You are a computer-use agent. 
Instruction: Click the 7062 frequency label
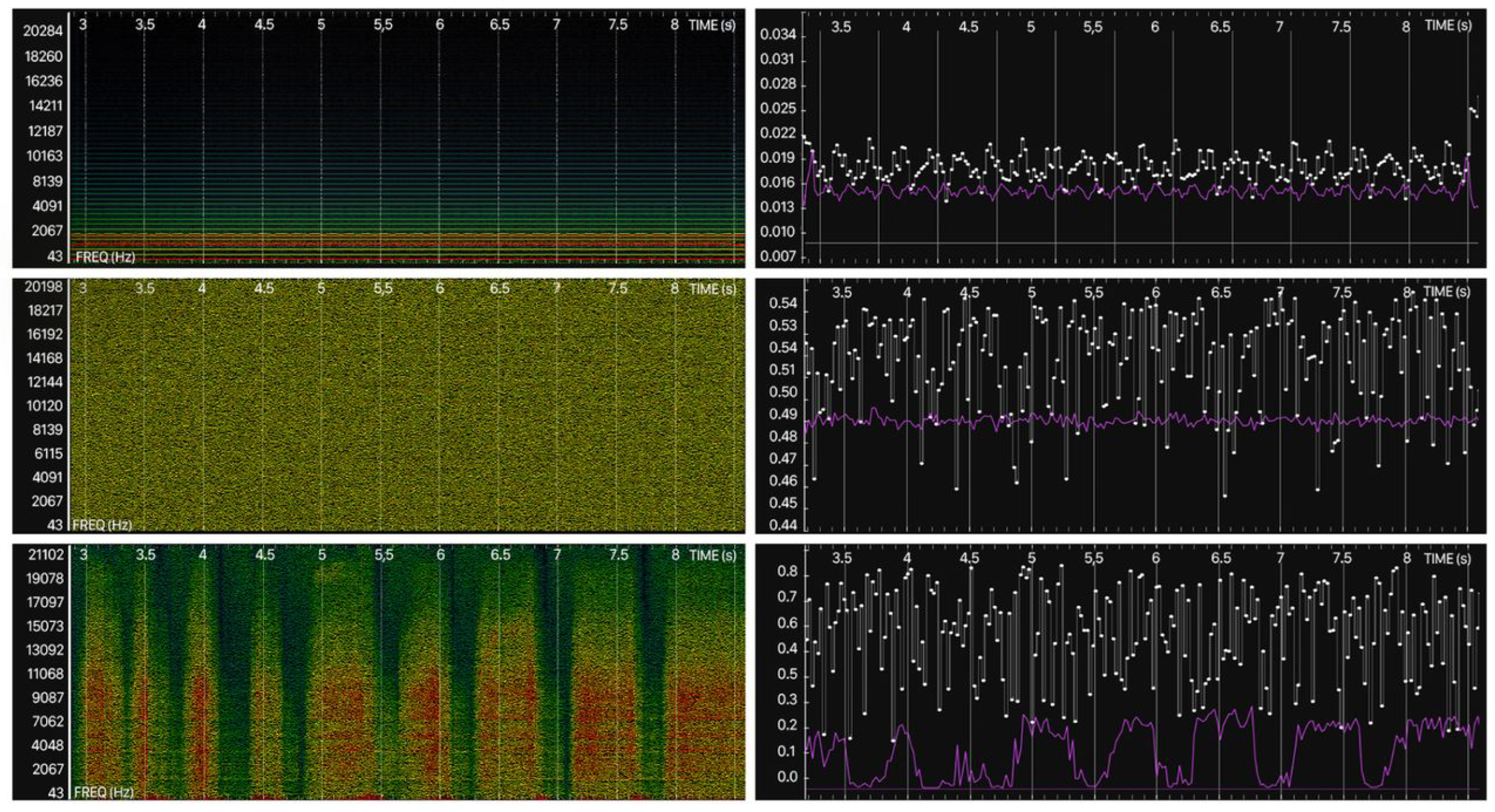point(48,722)
